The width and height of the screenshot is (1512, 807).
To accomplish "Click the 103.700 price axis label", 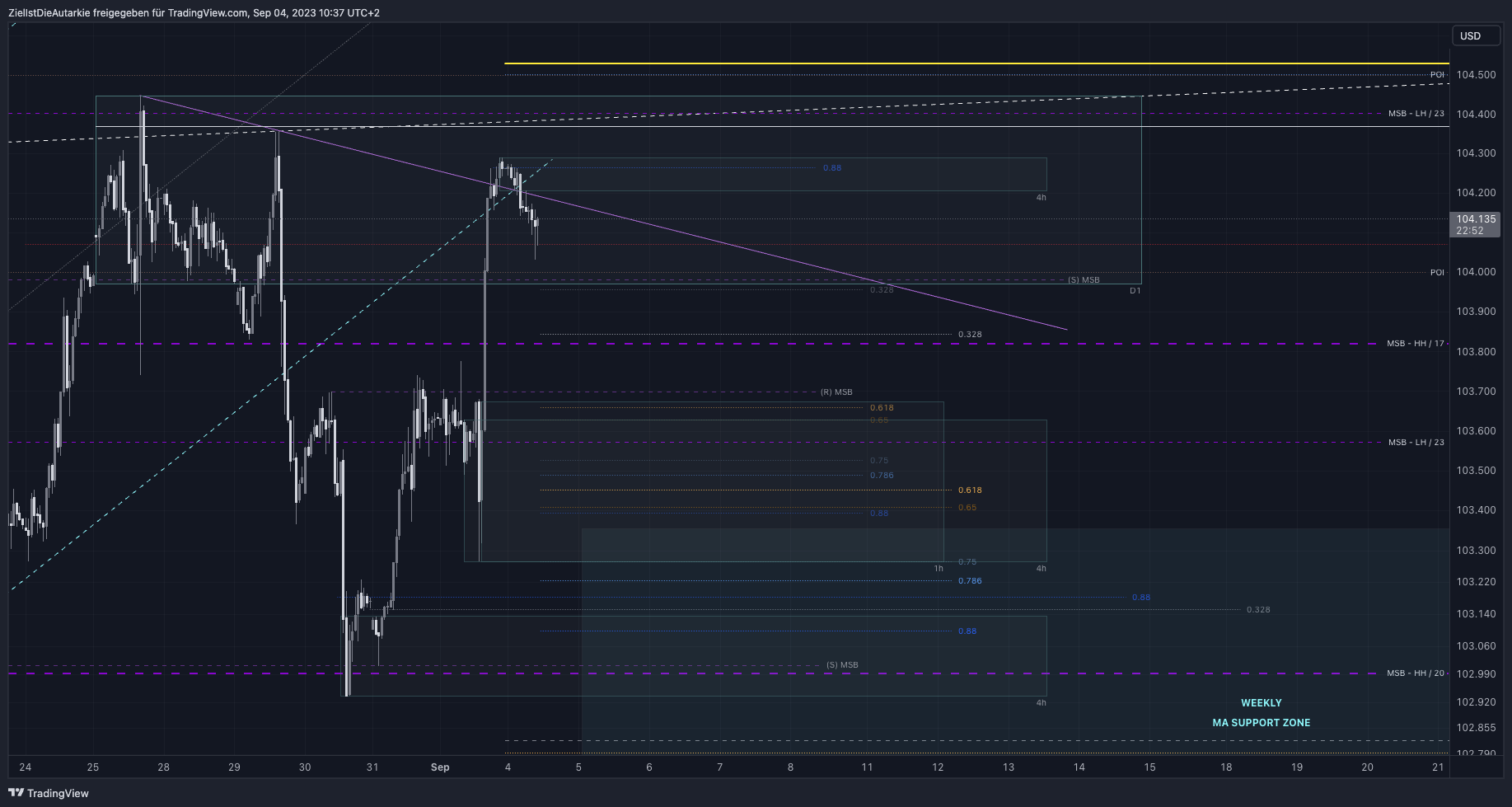I will [1476, 392].
